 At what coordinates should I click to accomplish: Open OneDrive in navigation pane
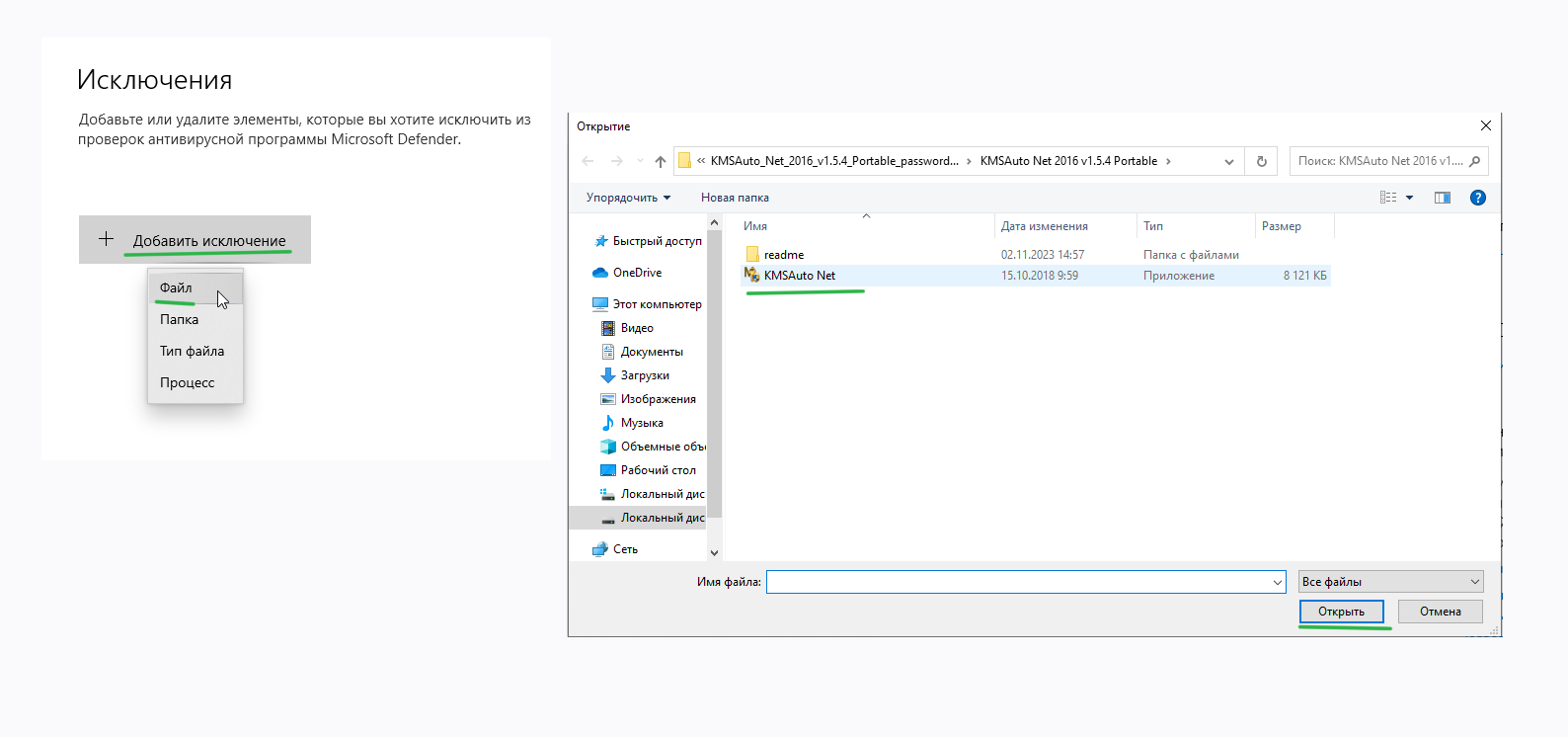pyautogui.click(x=628, y=273)
